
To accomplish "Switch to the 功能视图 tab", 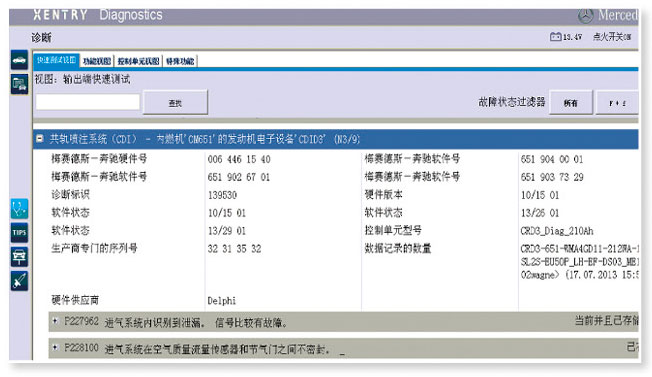I will (x=97, y=61).
